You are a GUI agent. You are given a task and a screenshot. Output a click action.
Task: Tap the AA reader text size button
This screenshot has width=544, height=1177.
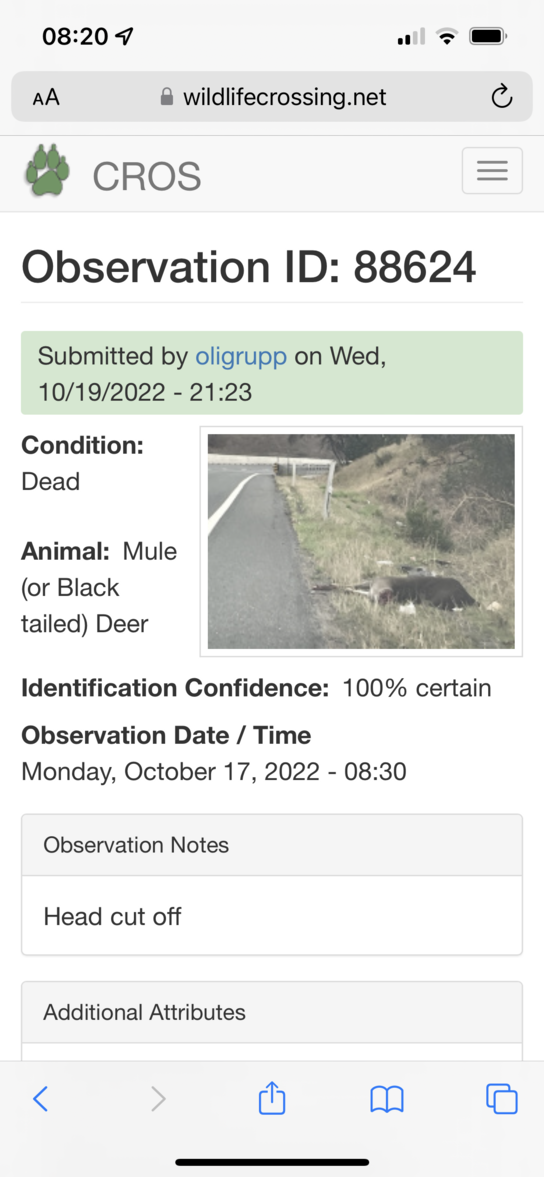click(46, 97)
